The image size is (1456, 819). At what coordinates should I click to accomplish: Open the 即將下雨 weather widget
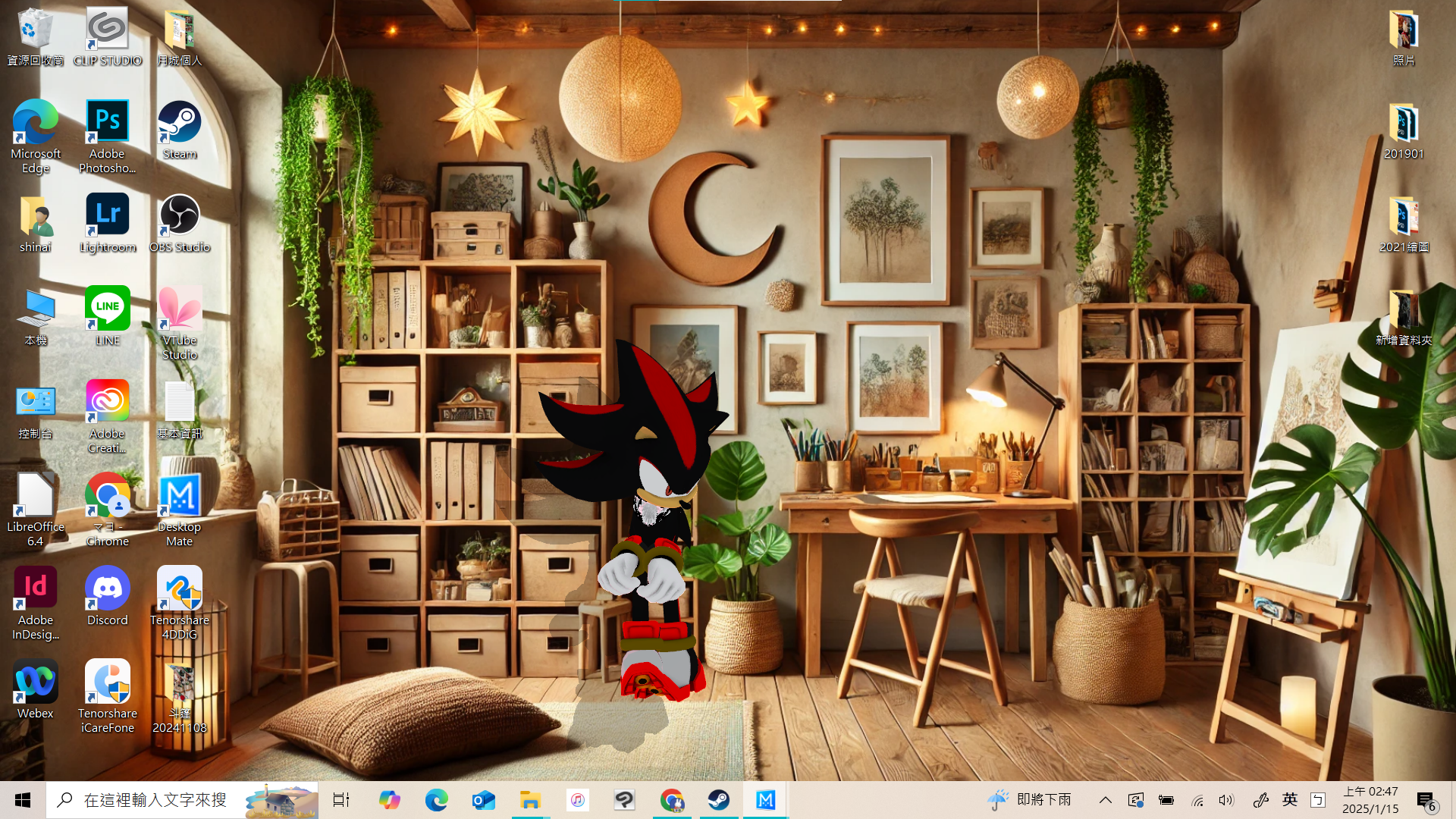coord(1029,800)
